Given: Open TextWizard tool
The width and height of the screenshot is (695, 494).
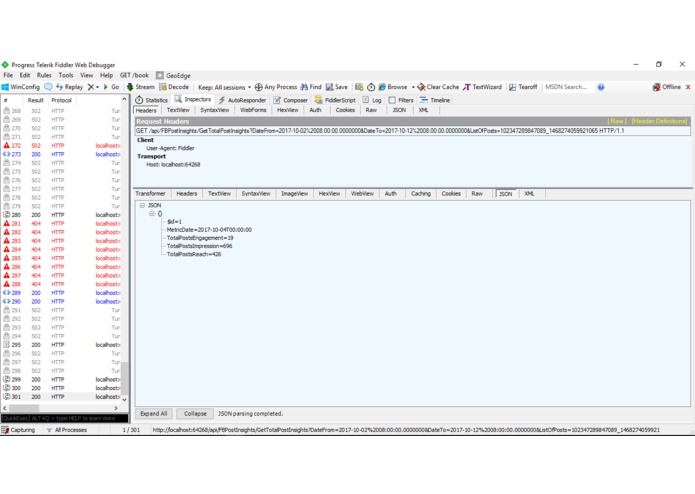Looking at the screenshot, I should tap(482, 87).
